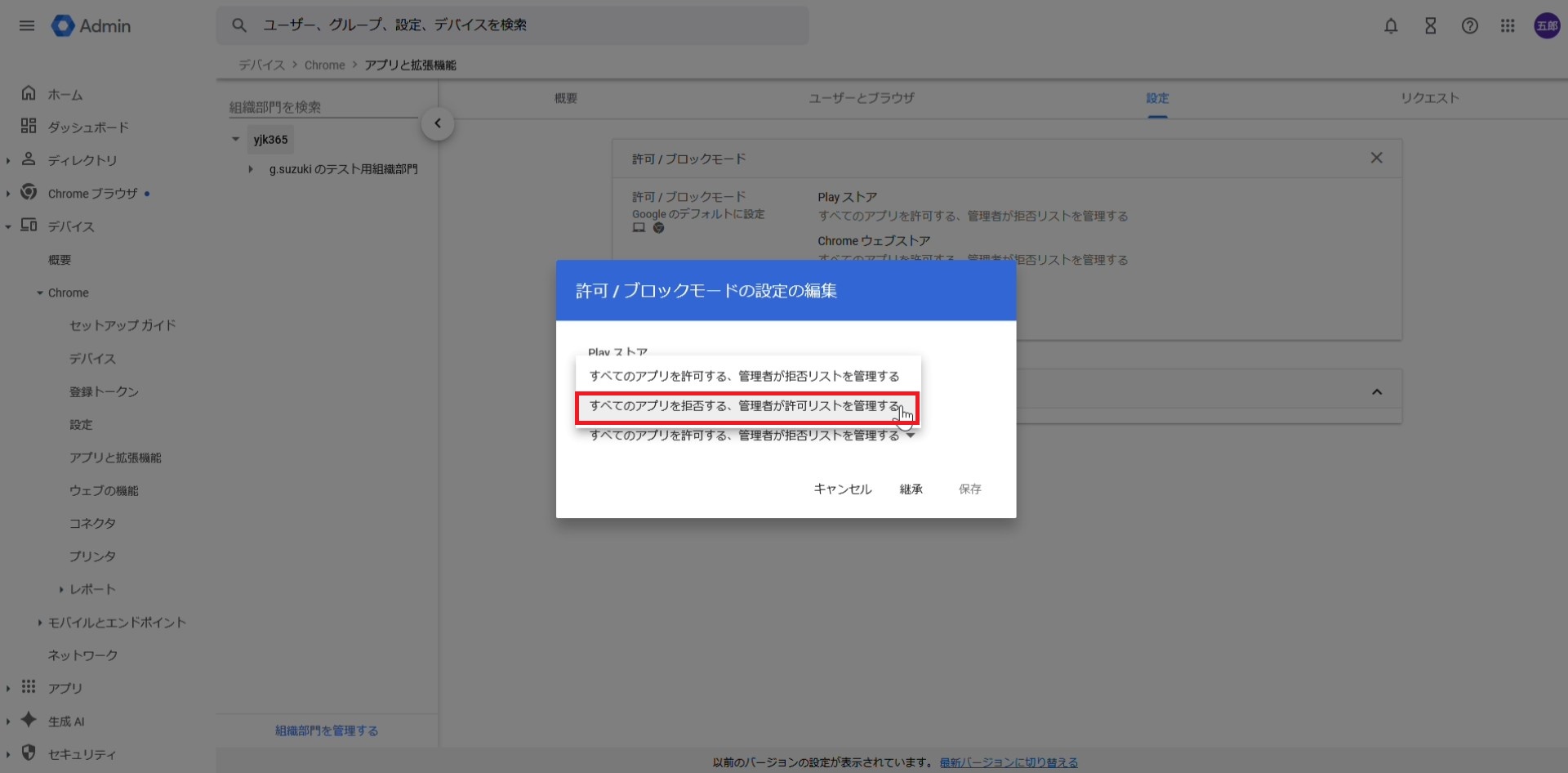
Task: Select すべてのアプリを拒否する option in dropdown
Action: coord(745,406)
